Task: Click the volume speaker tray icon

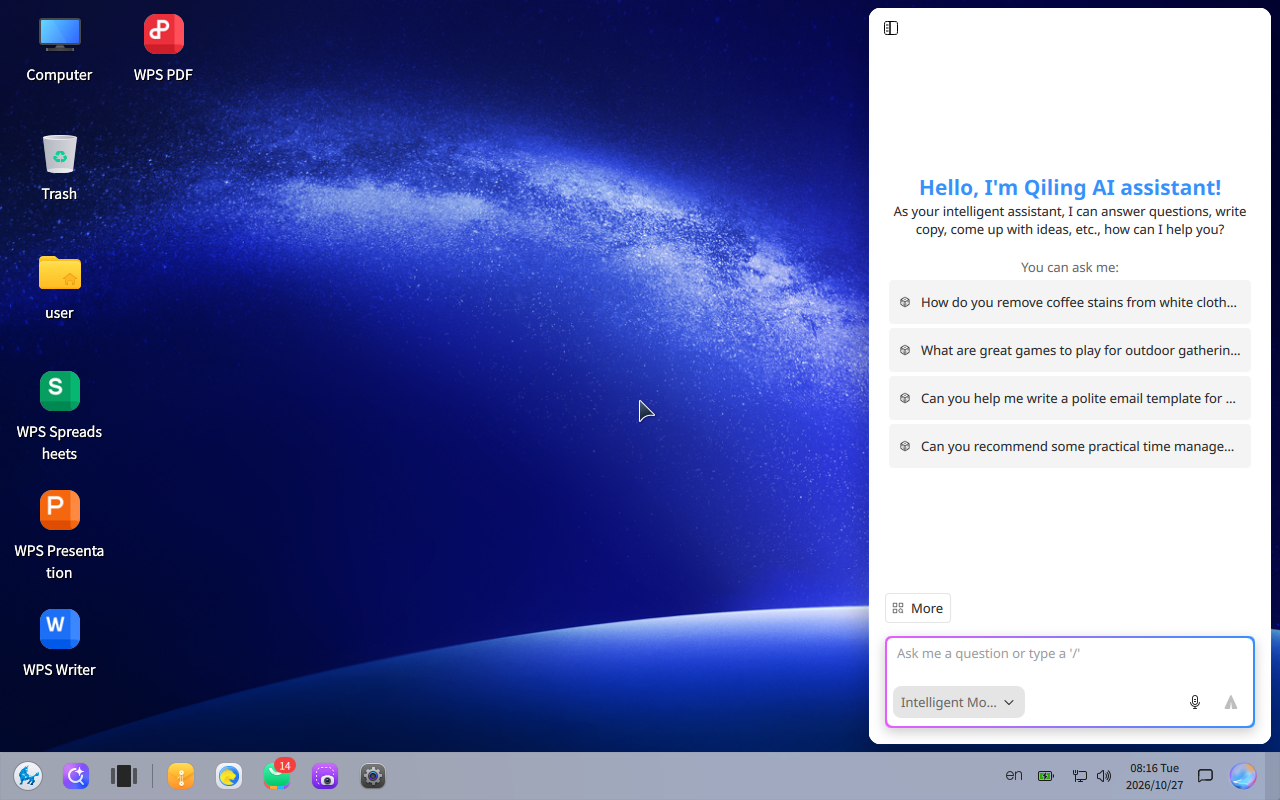Action: tap(1104, 776)
